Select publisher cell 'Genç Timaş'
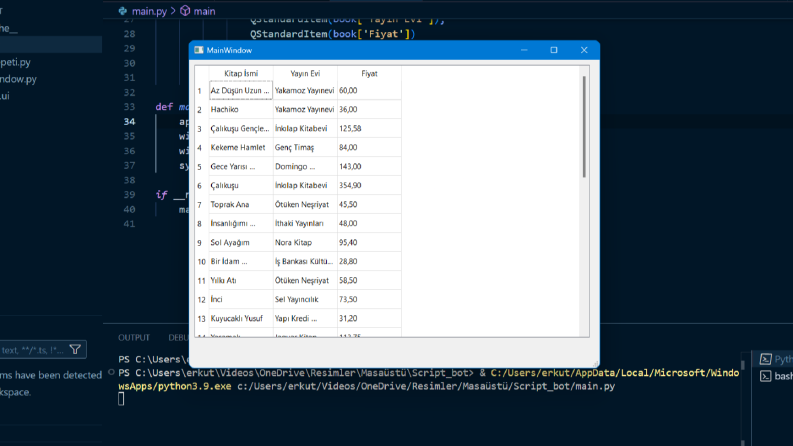793x446 pixels. (x=305, y=147)
